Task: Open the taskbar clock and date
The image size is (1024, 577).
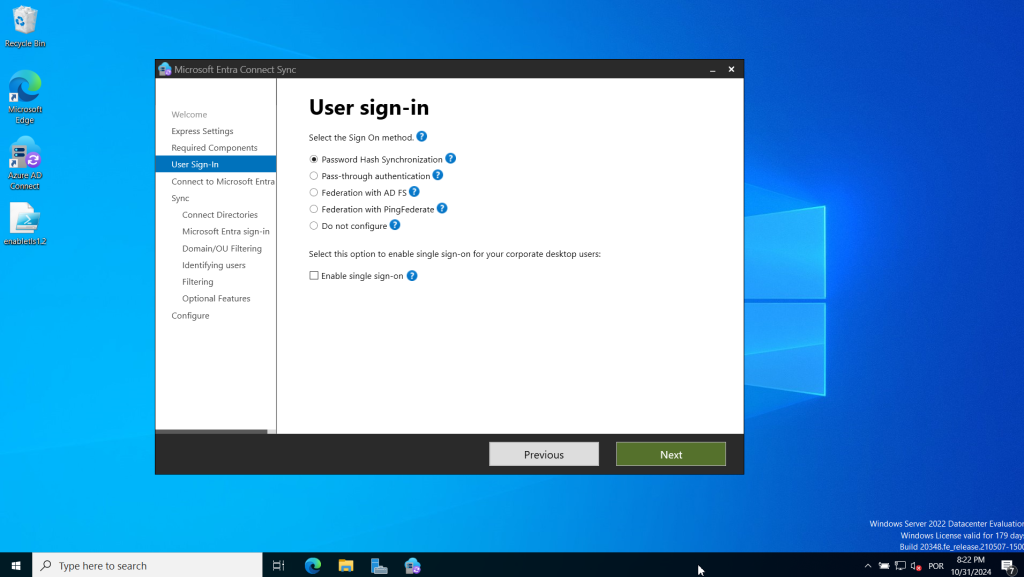Action: click(x=970, y=565)
